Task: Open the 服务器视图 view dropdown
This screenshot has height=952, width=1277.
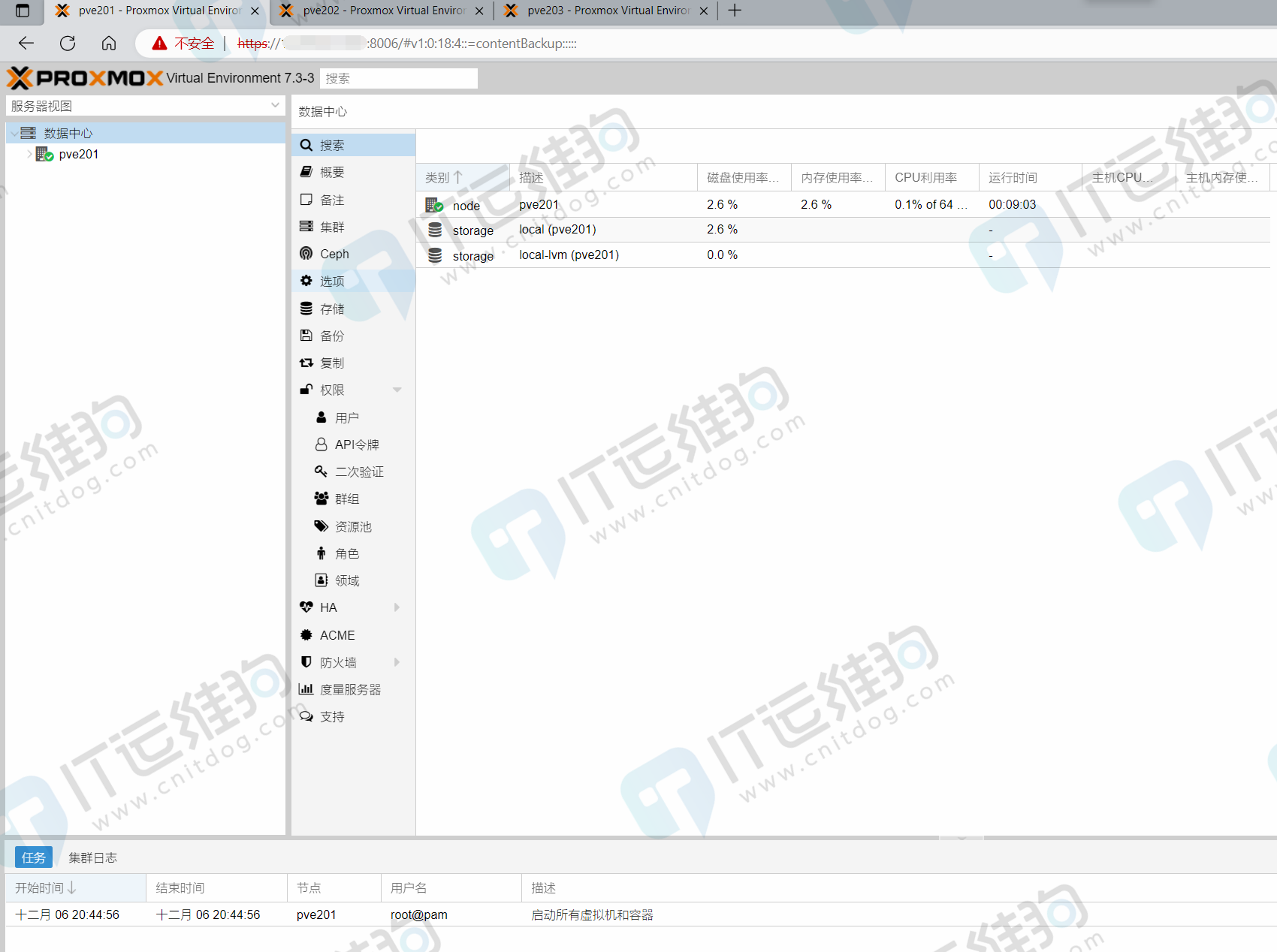Action: (145, 106)
